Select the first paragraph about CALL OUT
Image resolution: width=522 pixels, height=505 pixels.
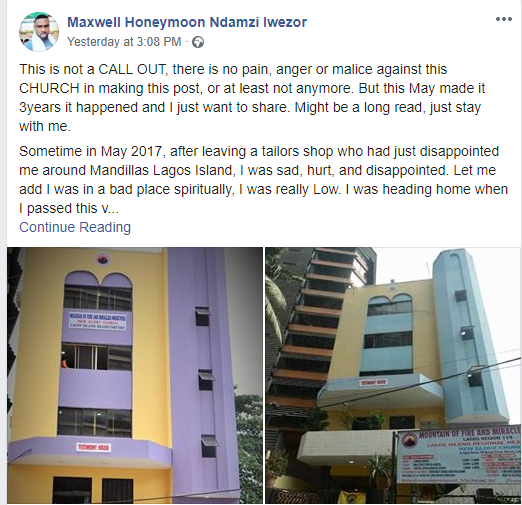coord(252,98)
